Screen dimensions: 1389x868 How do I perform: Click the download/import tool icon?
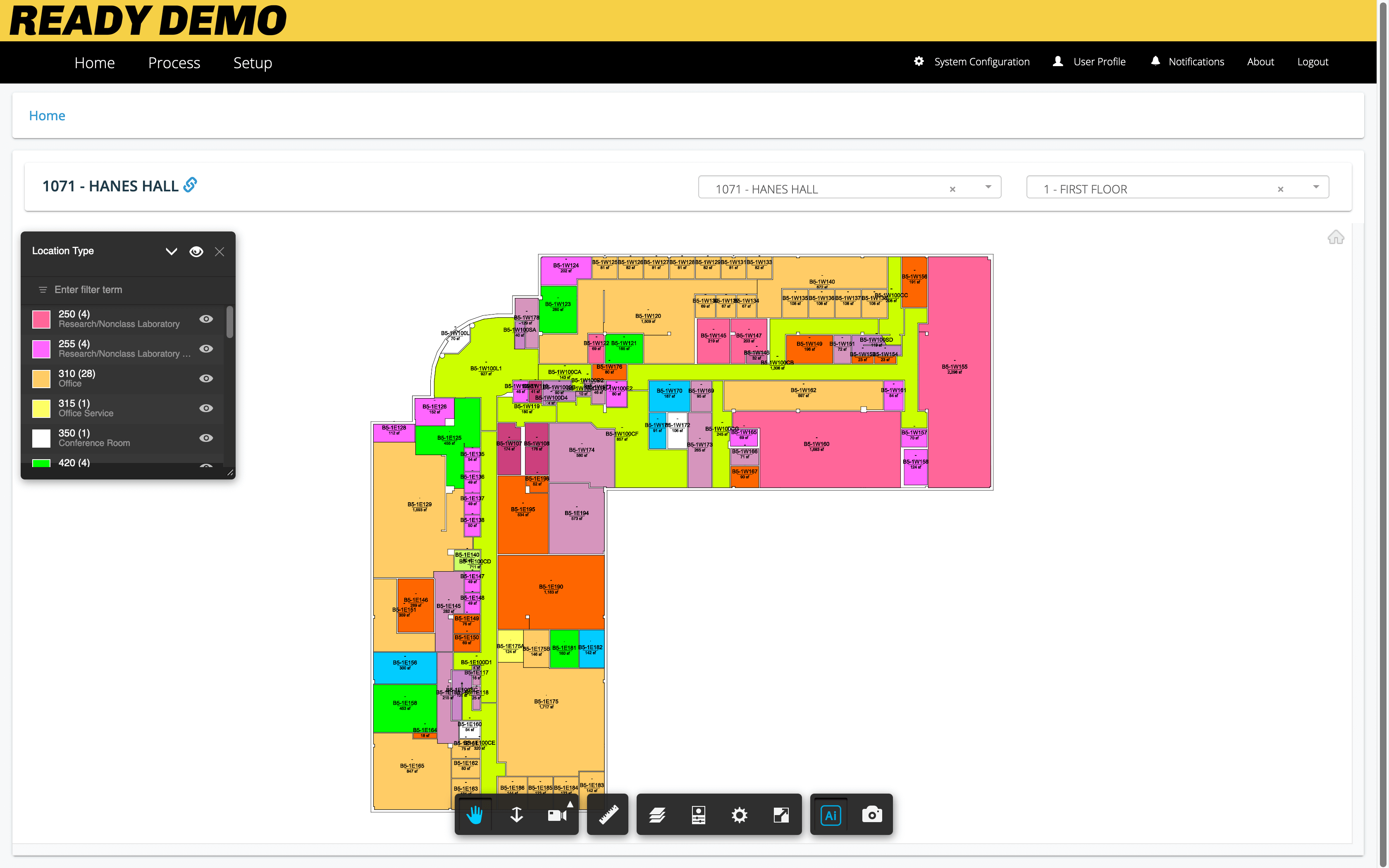coord(516,814)
